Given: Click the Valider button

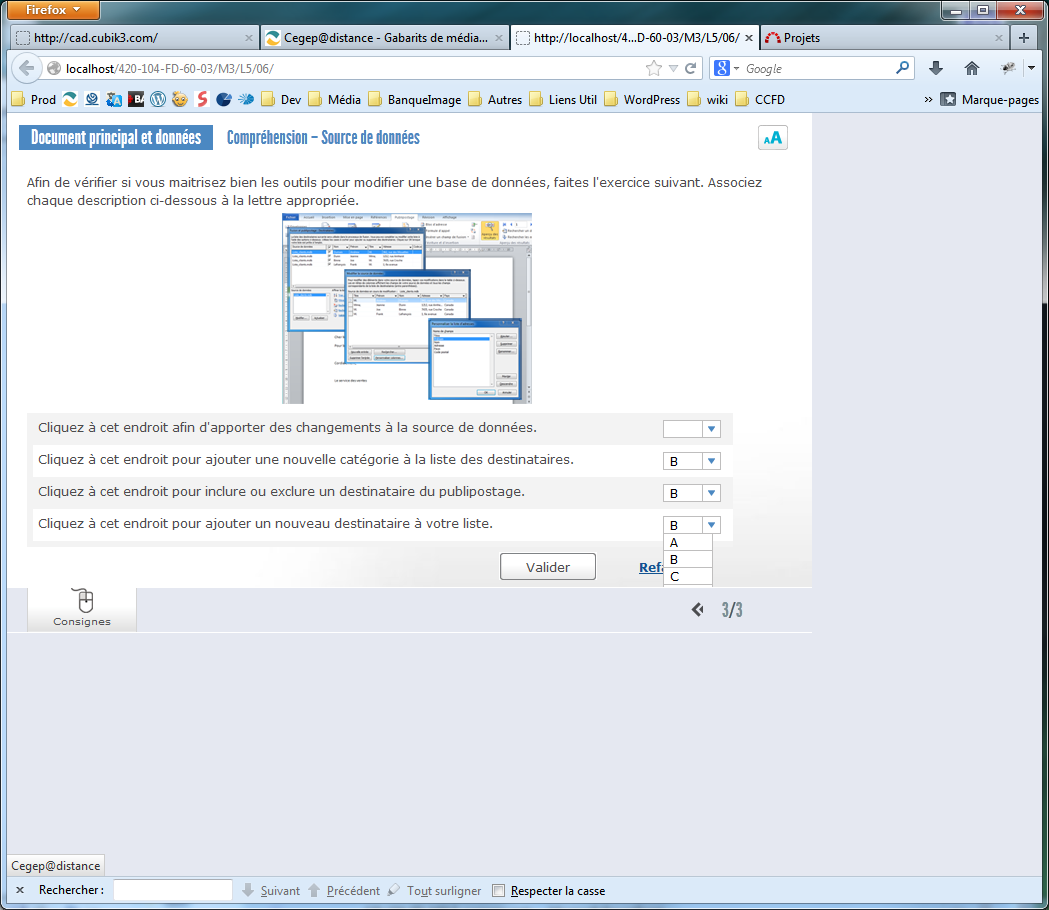Looking at the screenshot, I should (547, 567).
